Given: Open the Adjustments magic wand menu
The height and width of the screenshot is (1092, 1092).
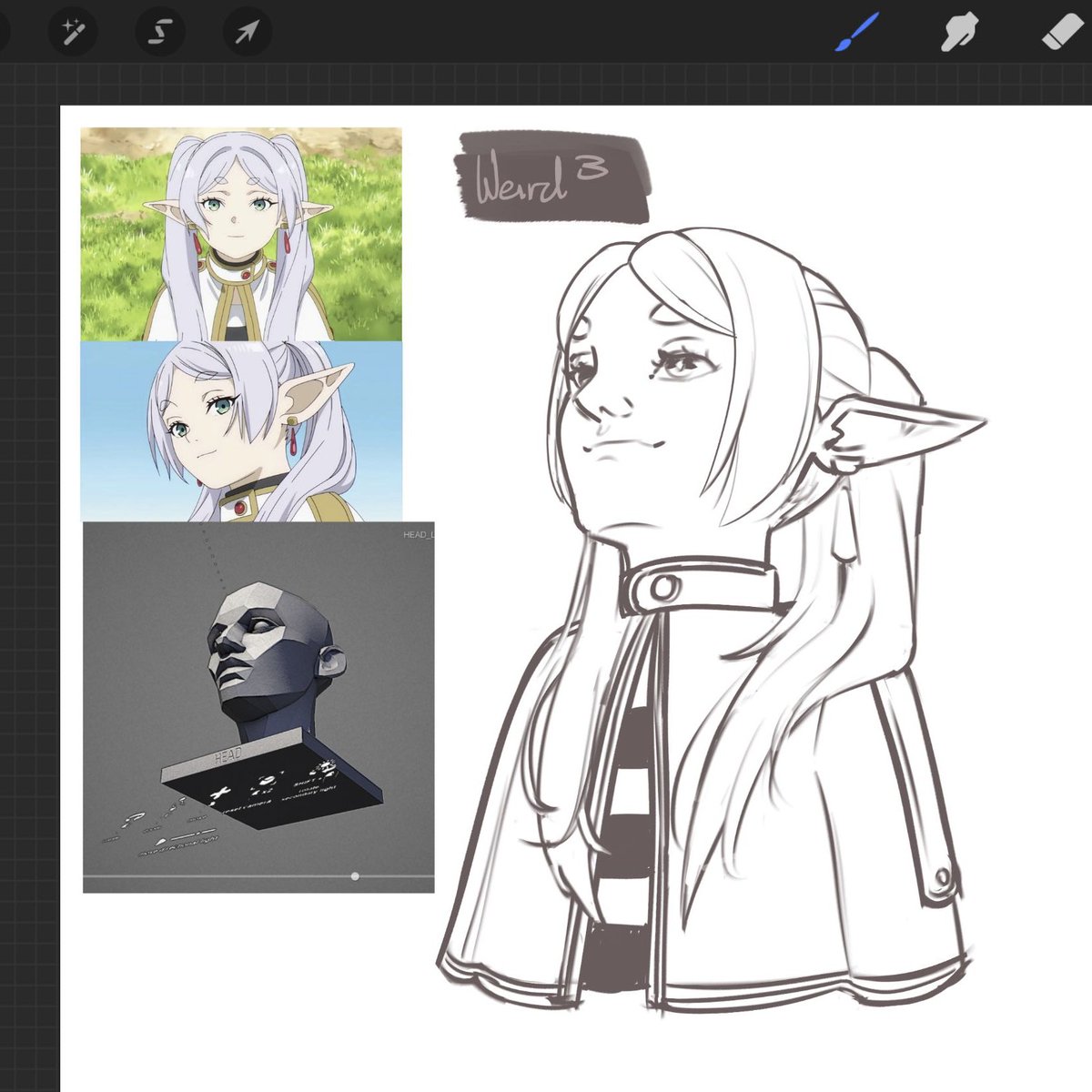Looking at the screenshot, I should pos(72,34).
